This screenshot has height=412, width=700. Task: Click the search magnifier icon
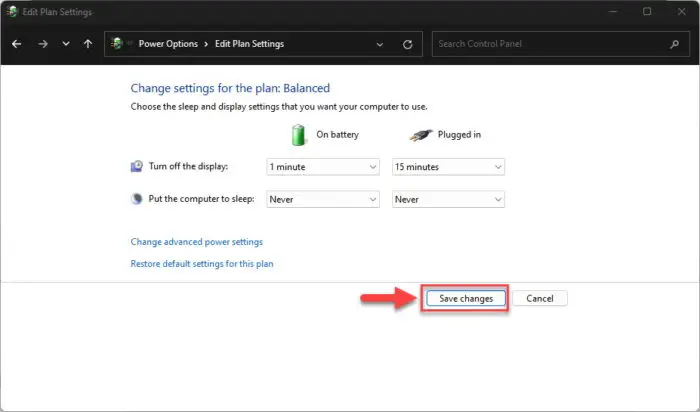pos(675,44)
